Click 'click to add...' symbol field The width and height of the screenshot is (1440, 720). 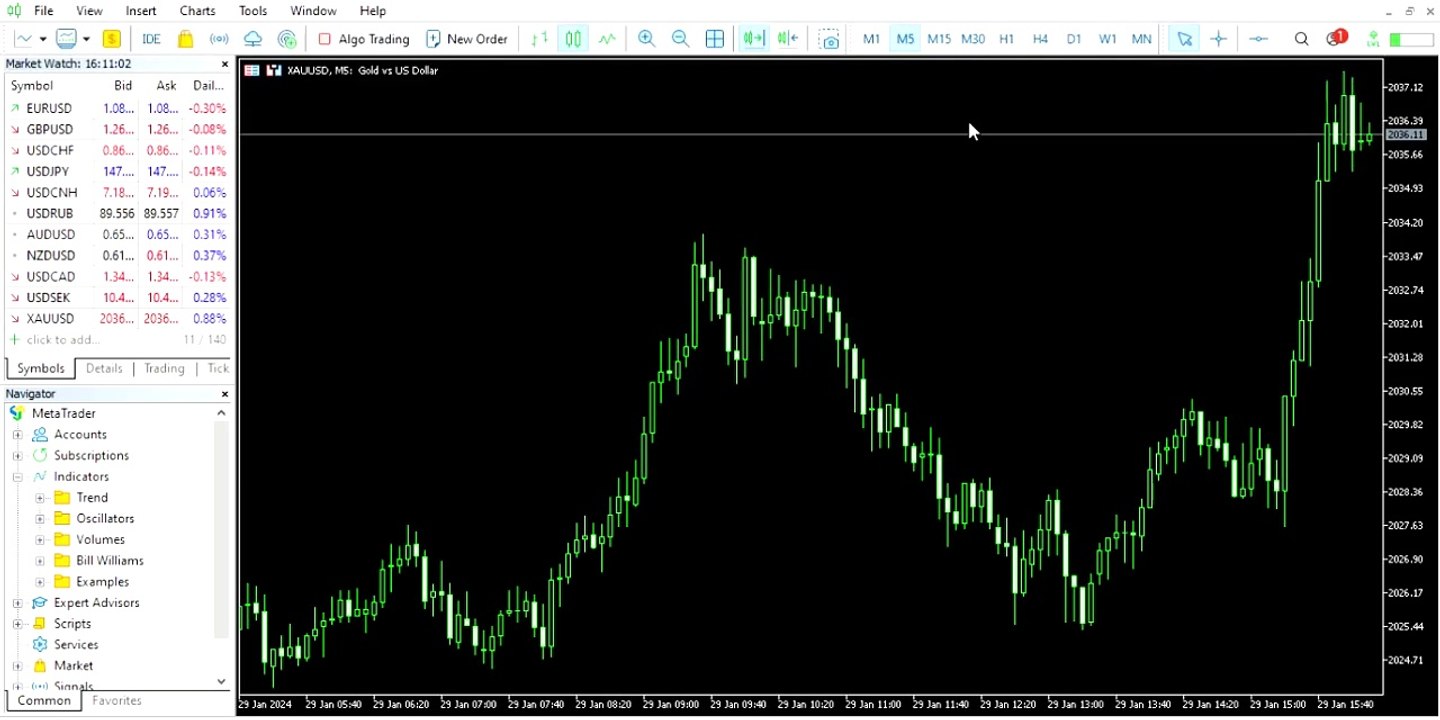click(63, 340)
